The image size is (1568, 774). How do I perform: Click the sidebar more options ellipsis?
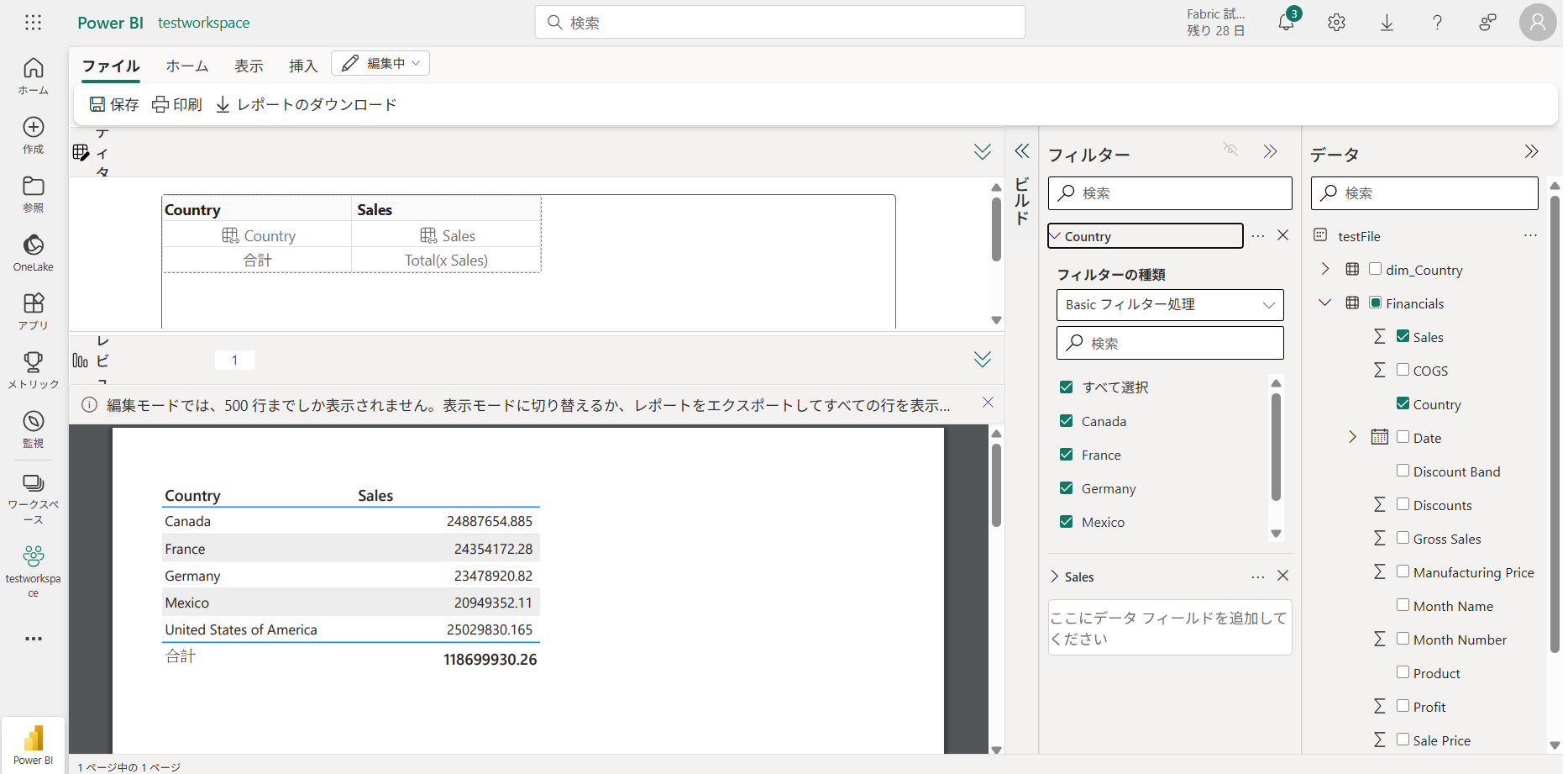(34, 639)
